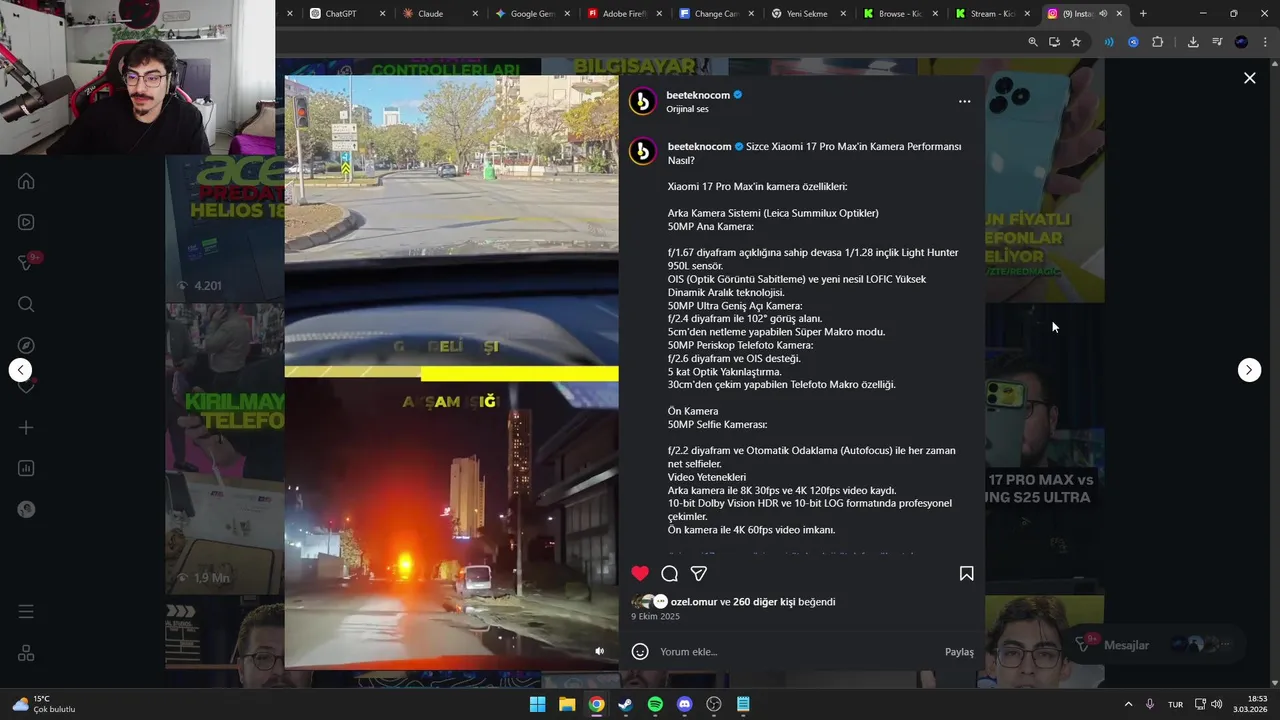
Task: Open a new browser tab
Action: click(x=1143, y=14)
